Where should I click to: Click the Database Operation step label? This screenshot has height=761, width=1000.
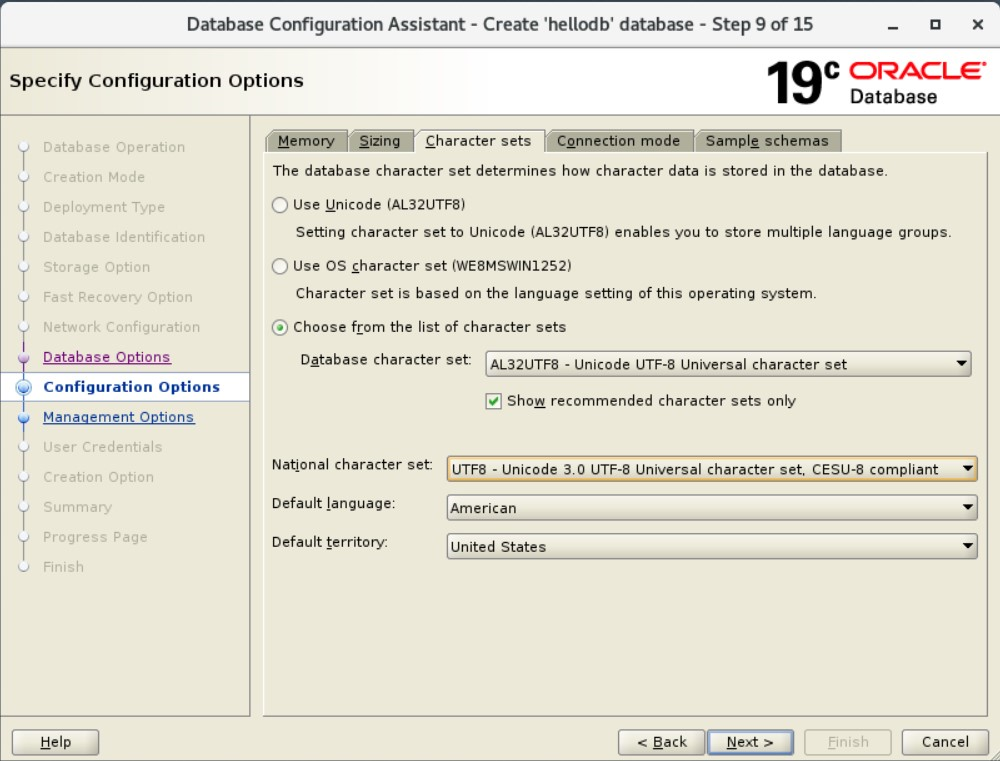pos(114,147)
